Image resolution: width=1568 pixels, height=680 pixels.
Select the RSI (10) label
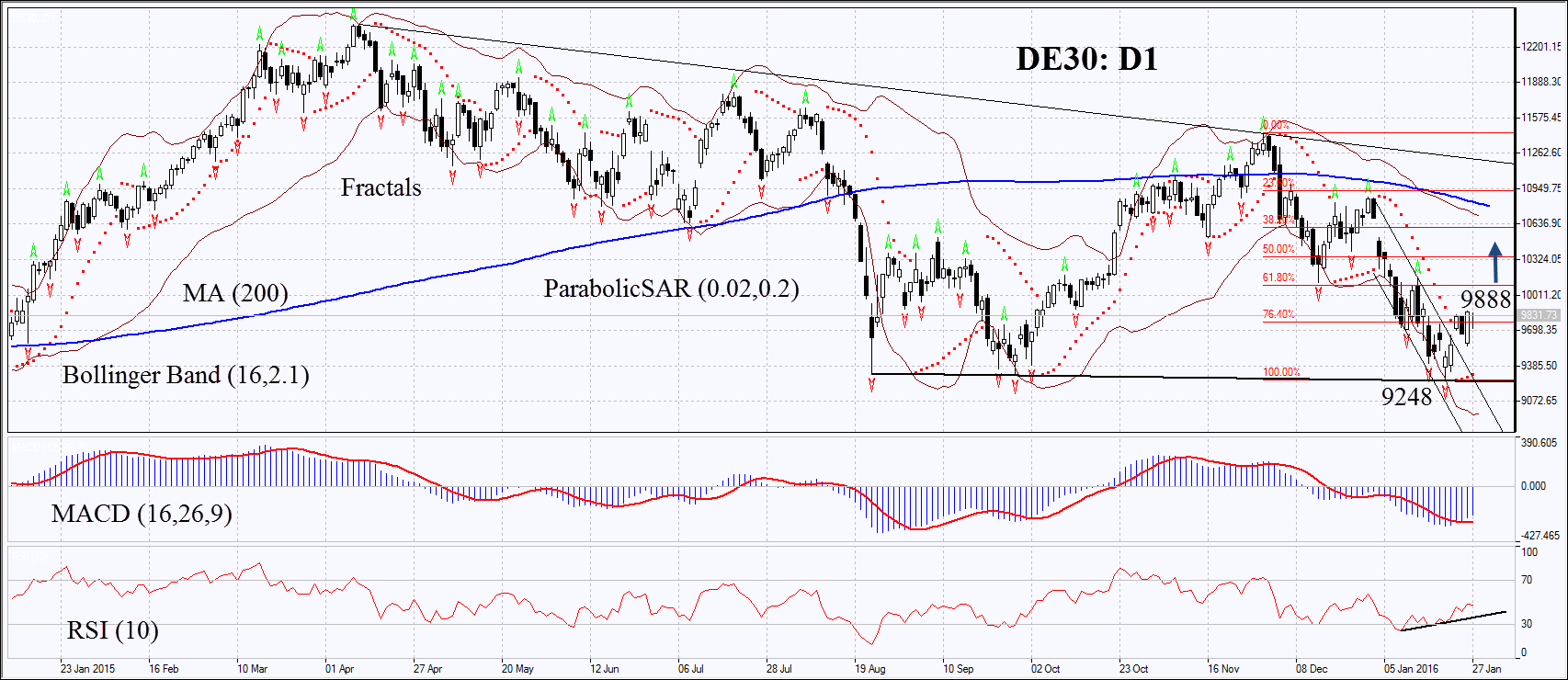[x=113, y=630]
